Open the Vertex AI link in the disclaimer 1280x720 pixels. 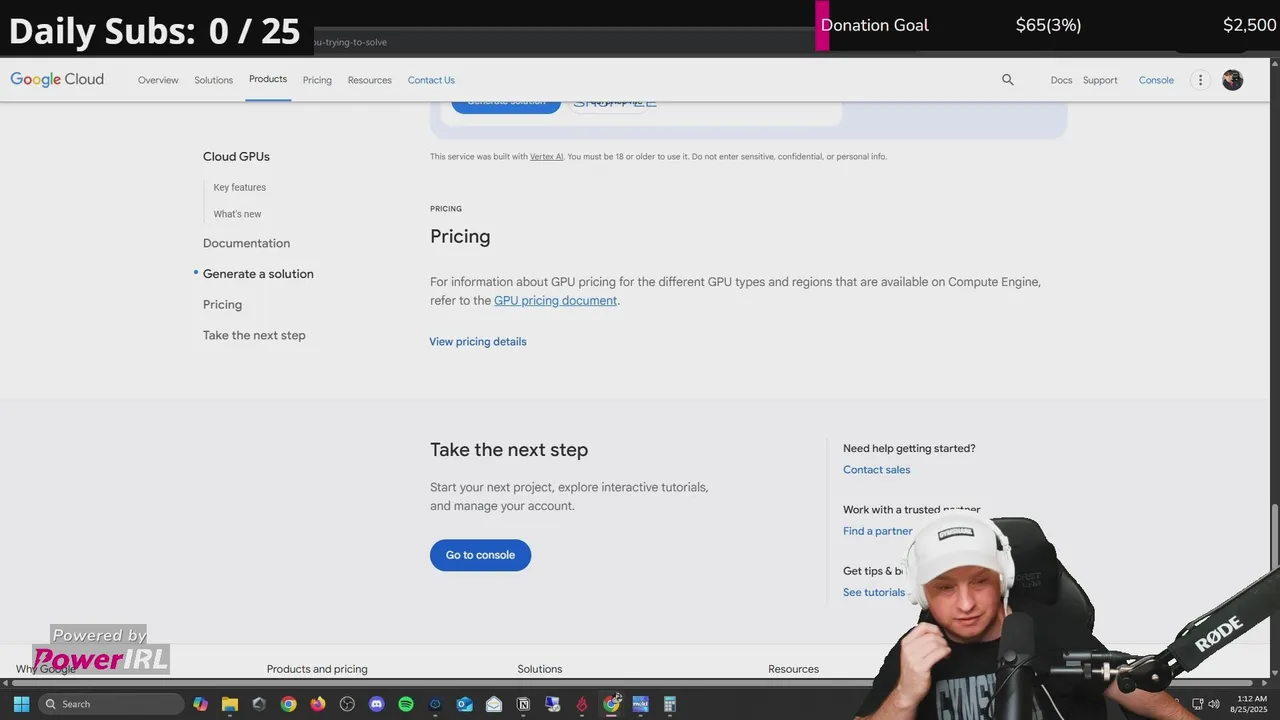pyautogui.click(x=546, y=157)
